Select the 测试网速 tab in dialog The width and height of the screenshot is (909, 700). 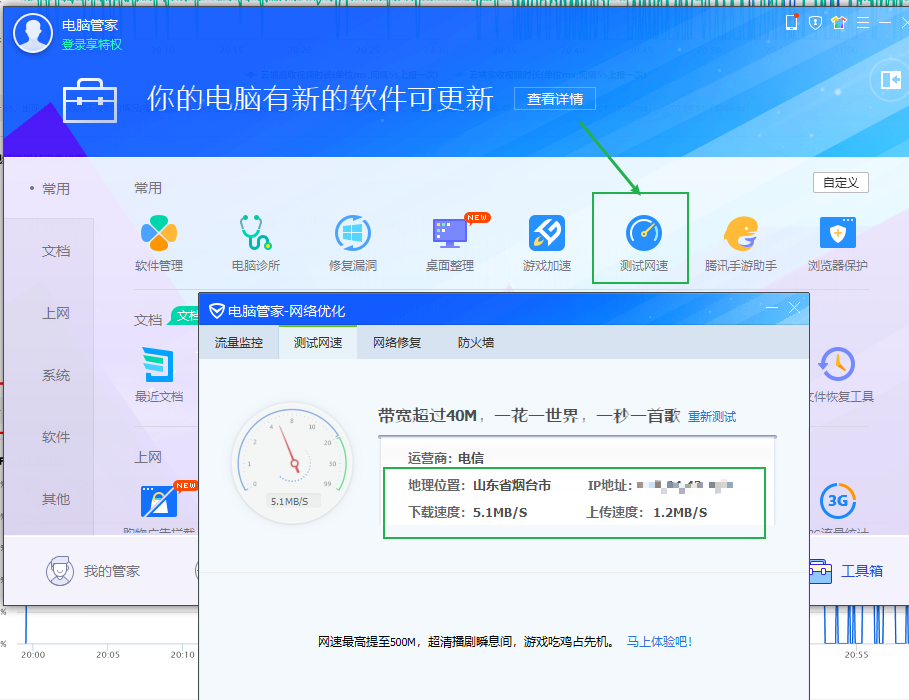(318, 343)
